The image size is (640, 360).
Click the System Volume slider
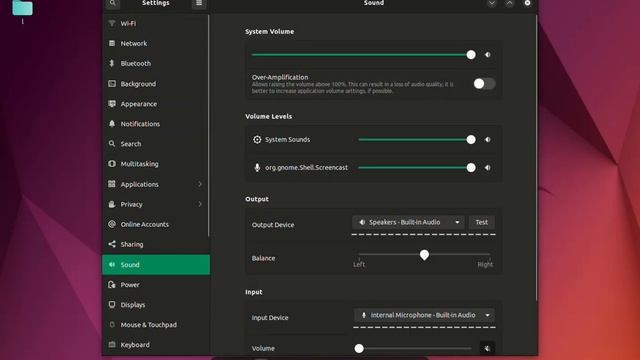363,55
